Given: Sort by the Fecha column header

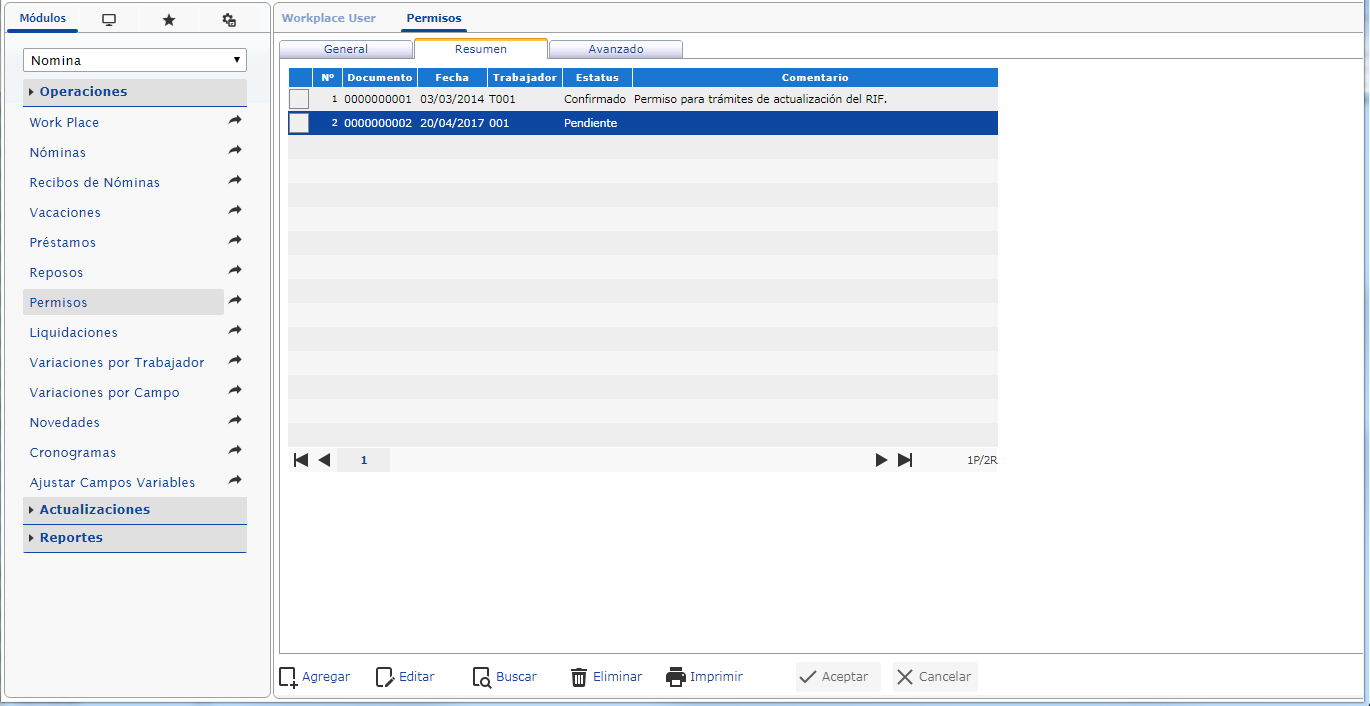Looking at the screenshot, I should (x=452, y=77).
